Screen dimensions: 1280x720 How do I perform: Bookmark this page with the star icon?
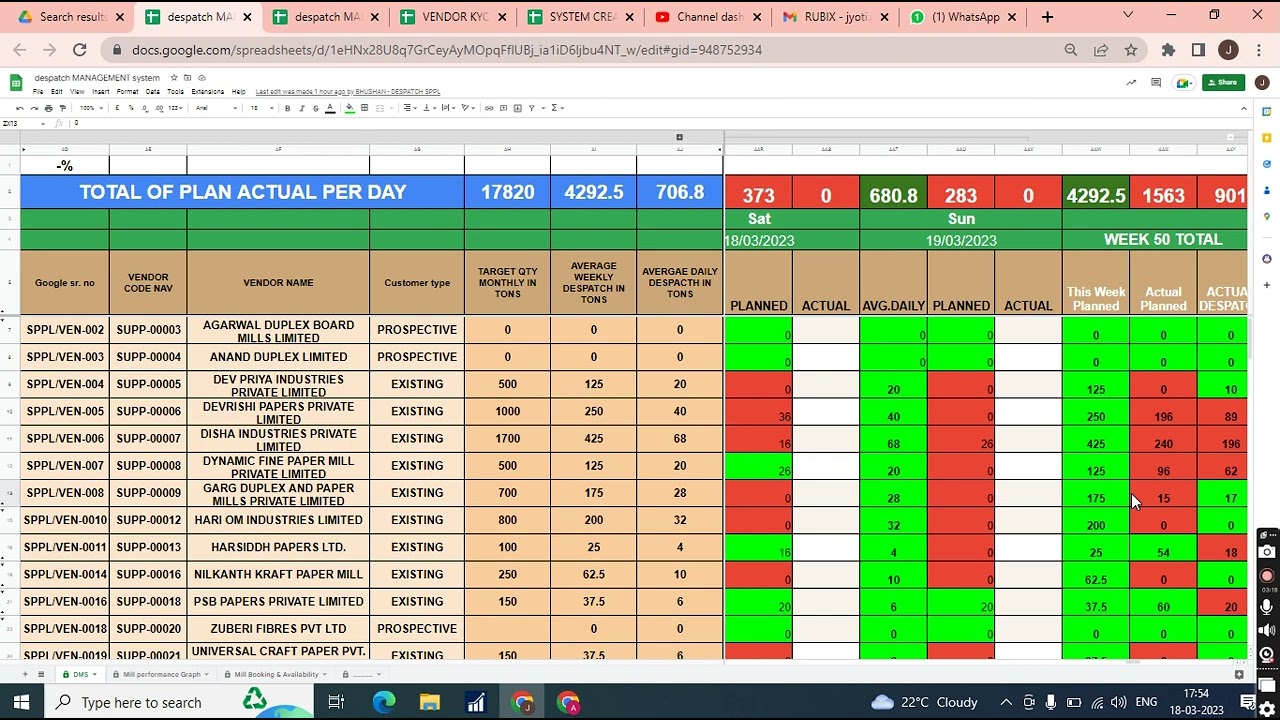pyautogui.click(x=1131, y=50)
